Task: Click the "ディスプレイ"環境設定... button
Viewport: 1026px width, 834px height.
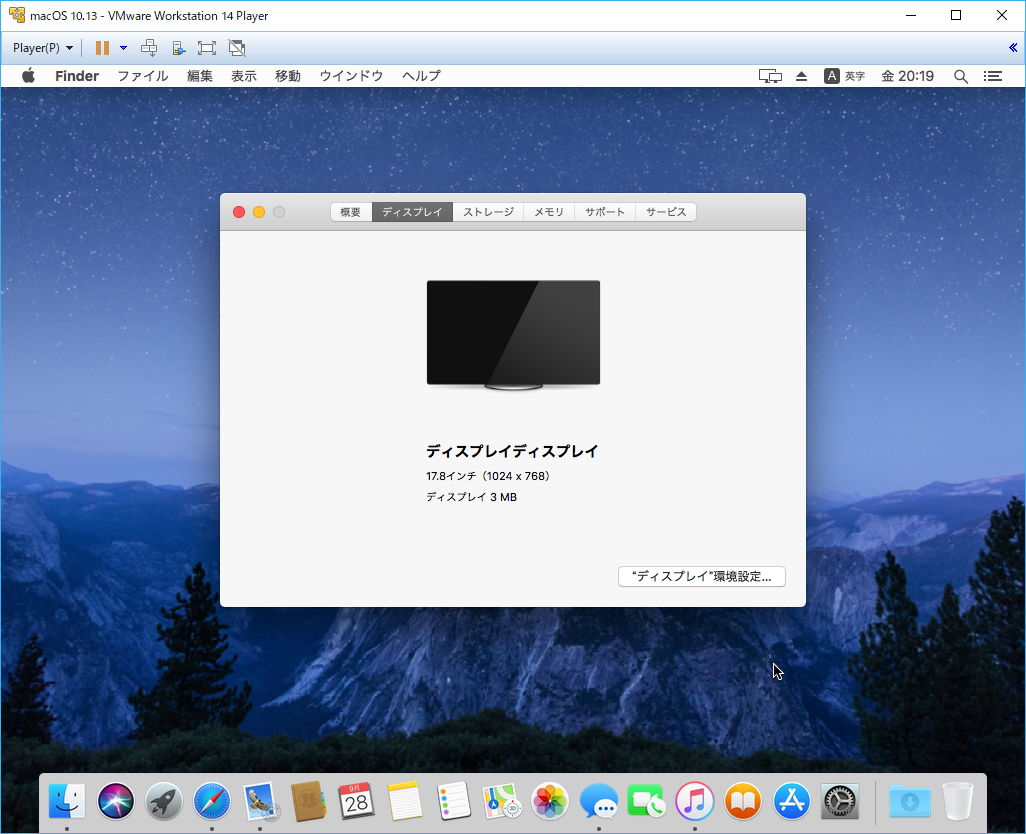Action: coord(701,577)
